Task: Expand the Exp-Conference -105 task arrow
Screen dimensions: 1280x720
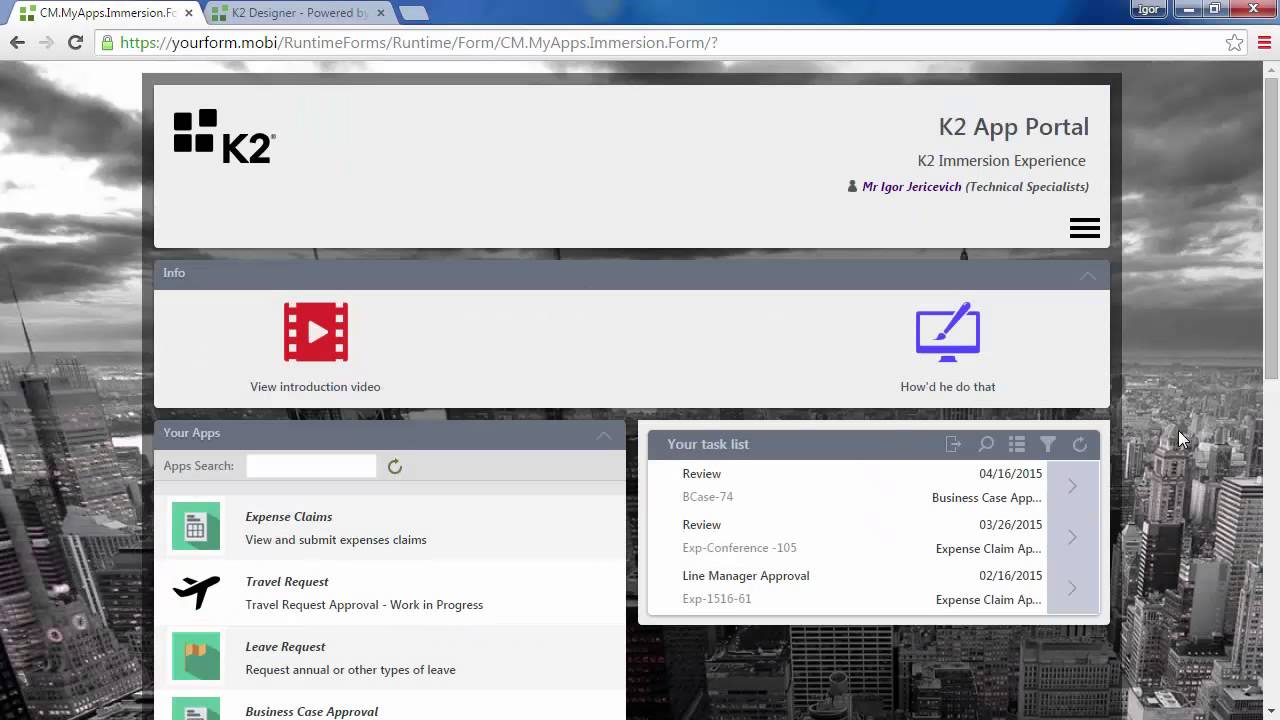Action: [x=1072, y=537]
